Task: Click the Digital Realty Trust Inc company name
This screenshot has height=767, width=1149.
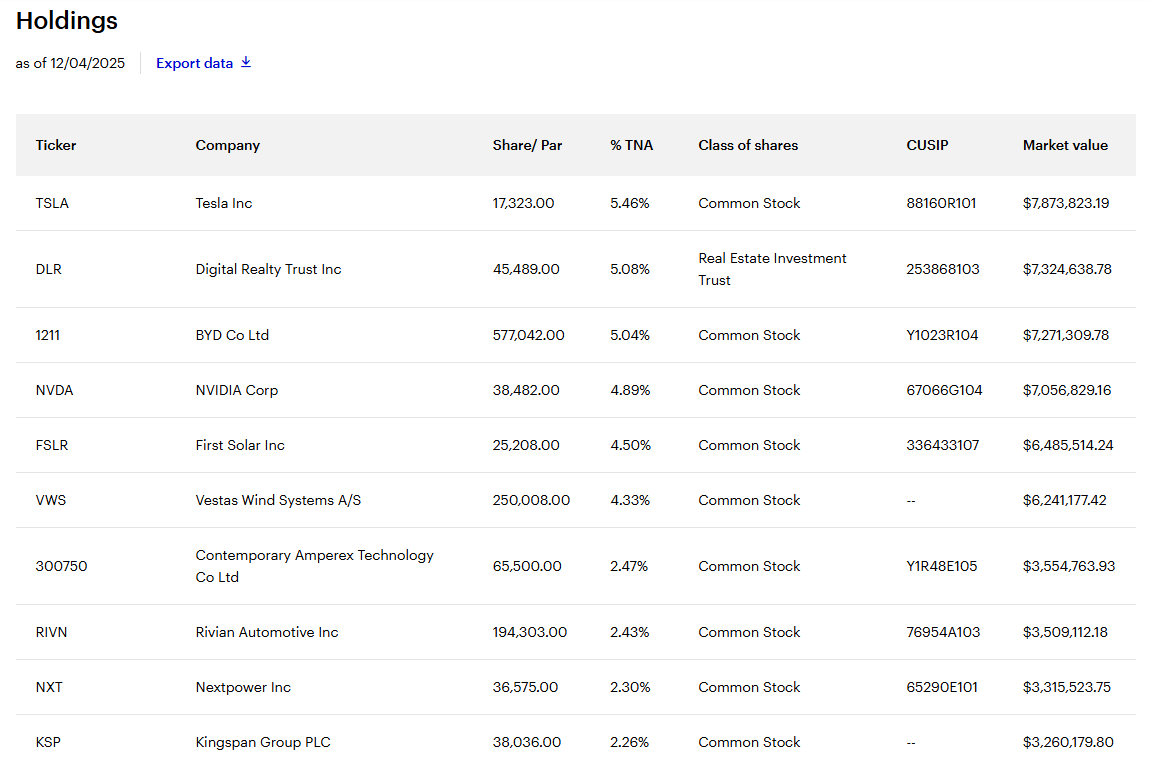Action: (268, 269)
